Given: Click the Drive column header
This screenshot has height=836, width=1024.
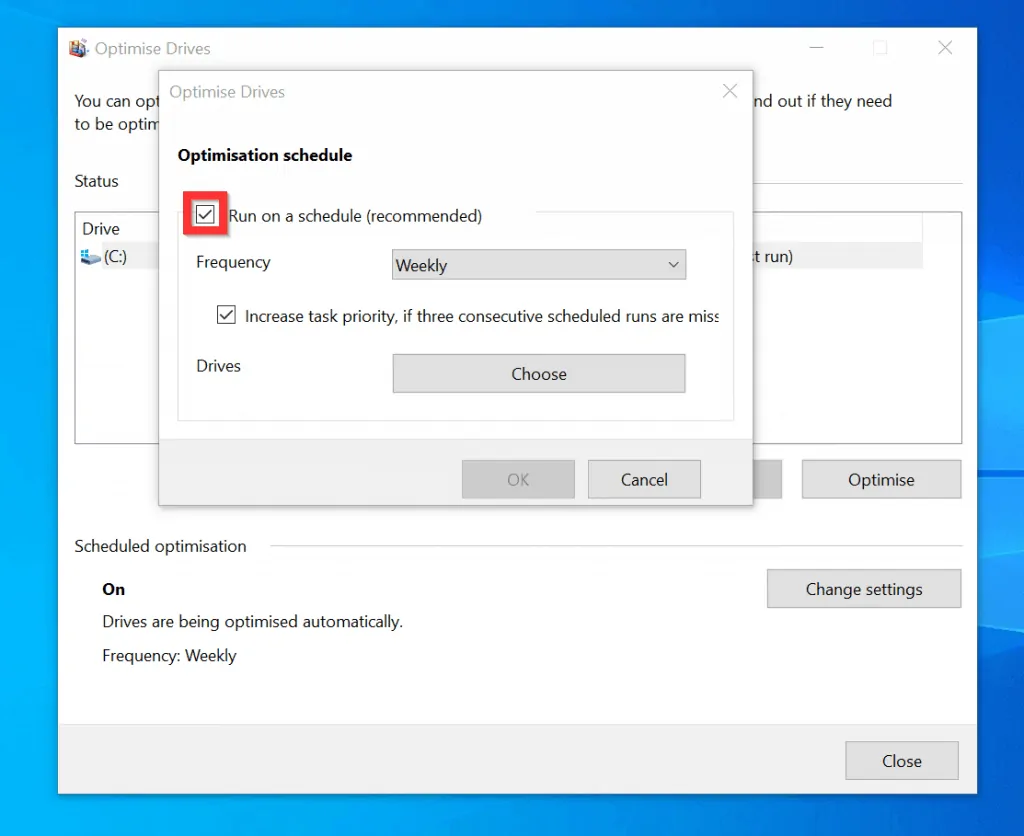Looking at the screenshot, I should coord(100,228).
